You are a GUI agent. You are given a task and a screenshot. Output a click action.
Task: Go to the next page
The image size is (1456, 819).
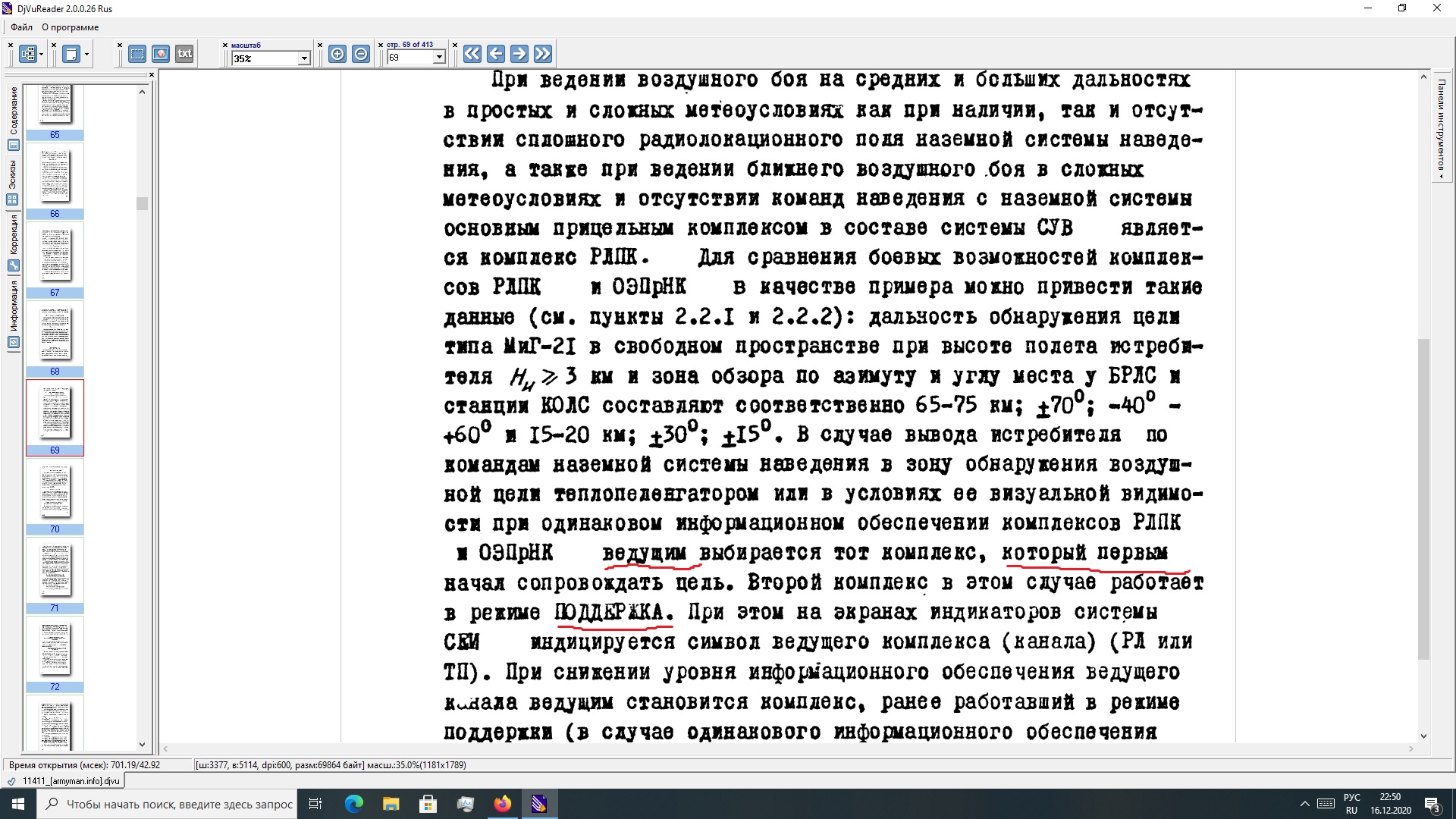pyautogui.click(x=519, y=54)
